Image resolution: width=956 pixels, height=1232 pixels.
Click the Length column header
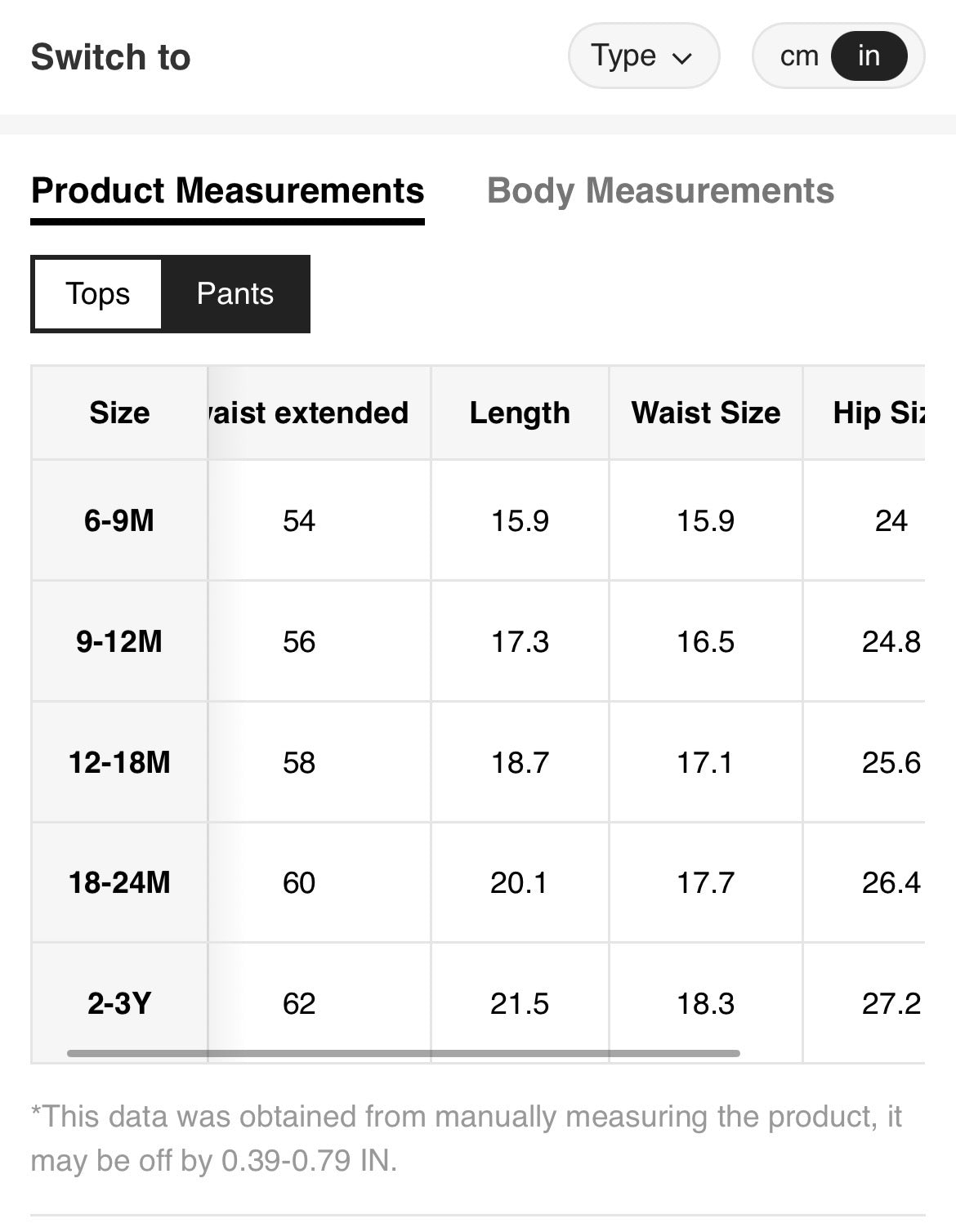pos(520,413)
